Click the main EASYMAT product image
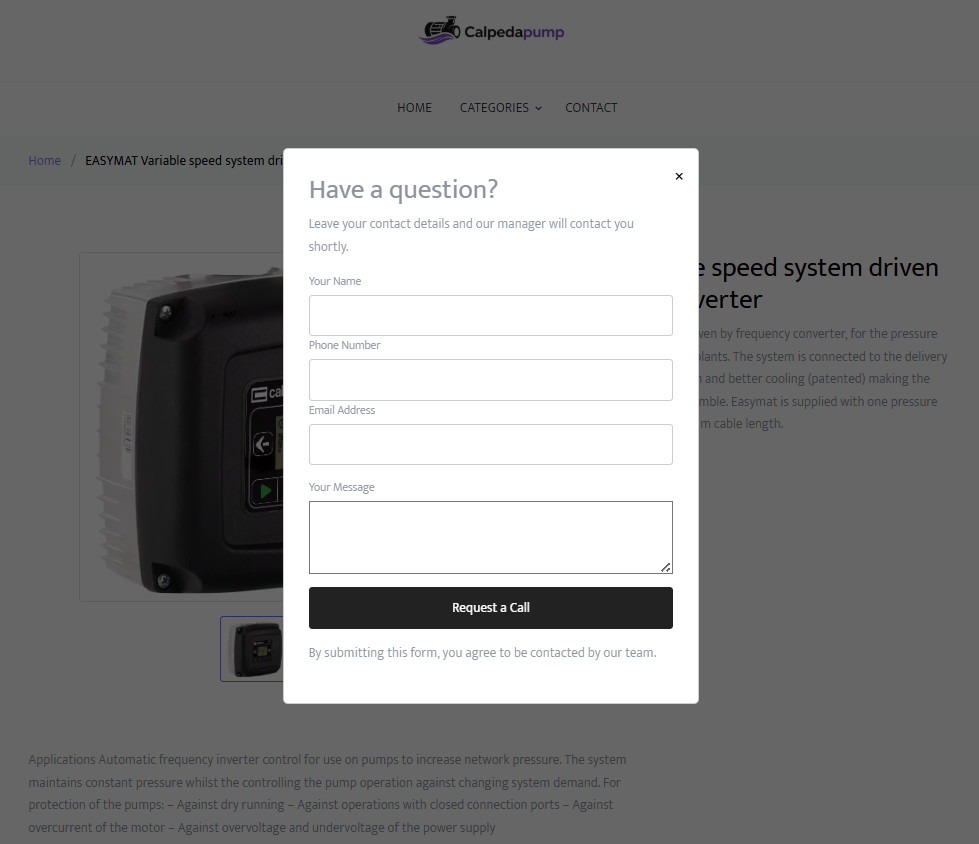Image resolution: width=979 pixels, height=844 pixels. pos(182,427)
